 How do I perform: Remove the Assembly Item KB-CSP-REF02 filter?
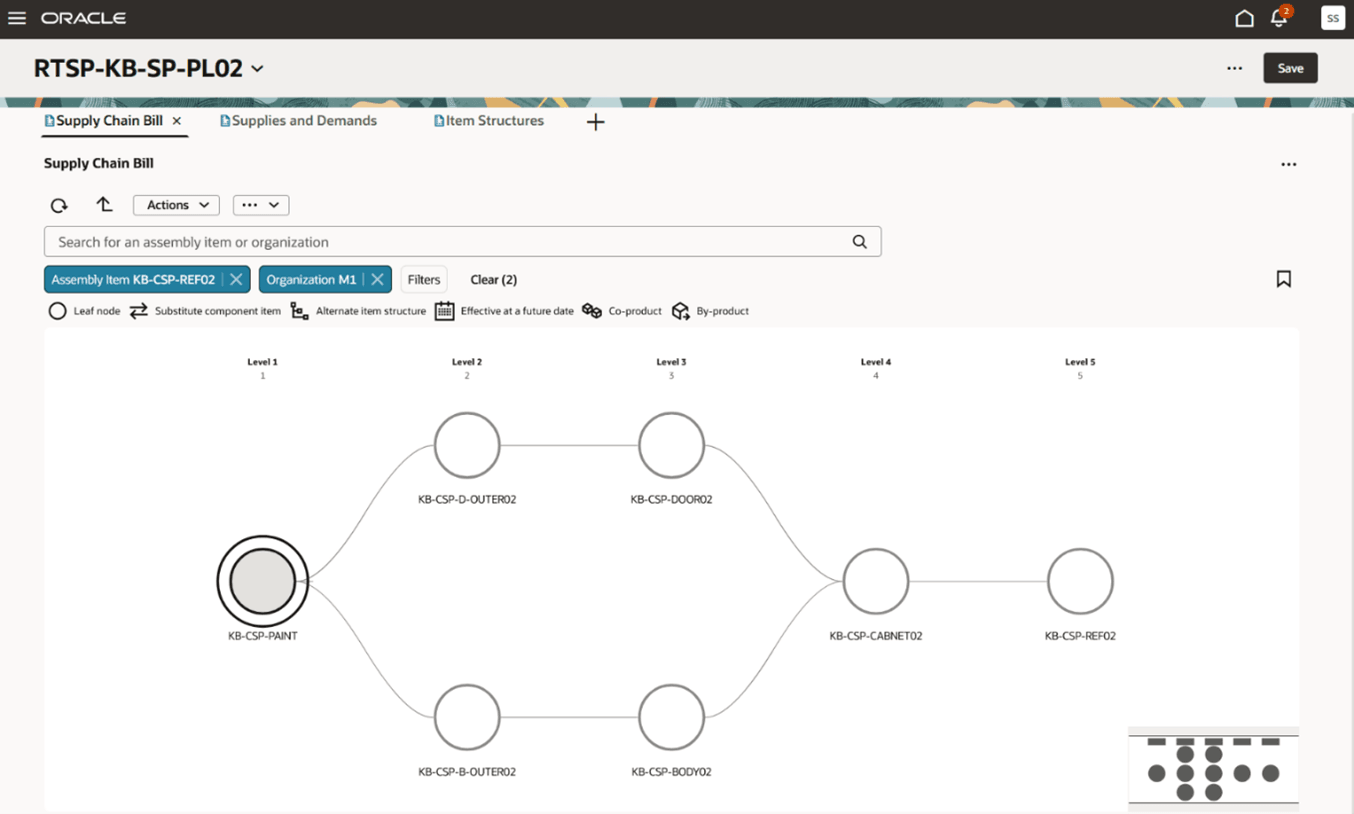[x=236, y=280]
